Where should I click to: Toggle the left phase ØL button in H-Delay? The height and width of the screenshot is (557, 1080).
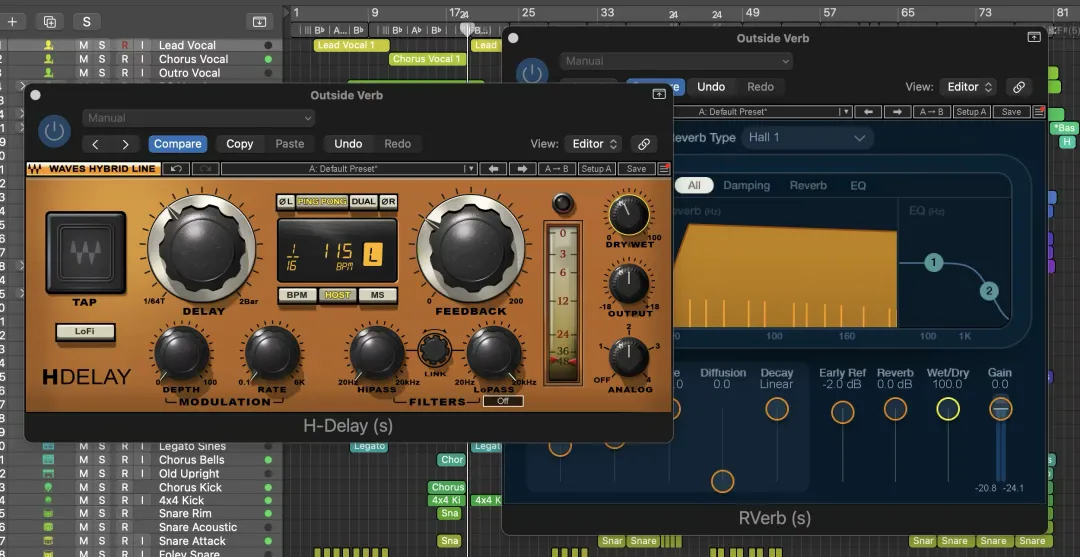pos(285,202)
